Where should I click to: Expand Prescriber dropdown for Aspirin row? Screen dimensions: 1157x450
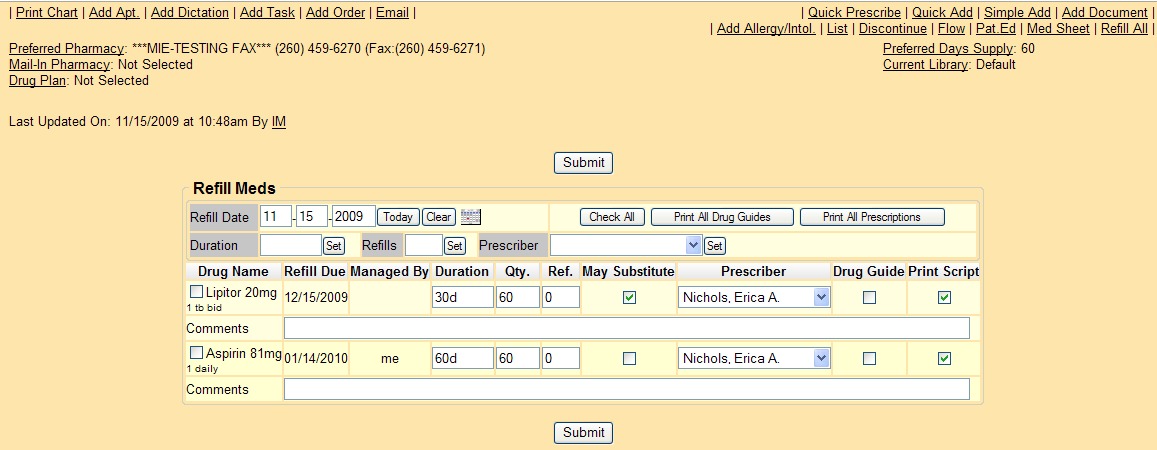coord(754,358)
